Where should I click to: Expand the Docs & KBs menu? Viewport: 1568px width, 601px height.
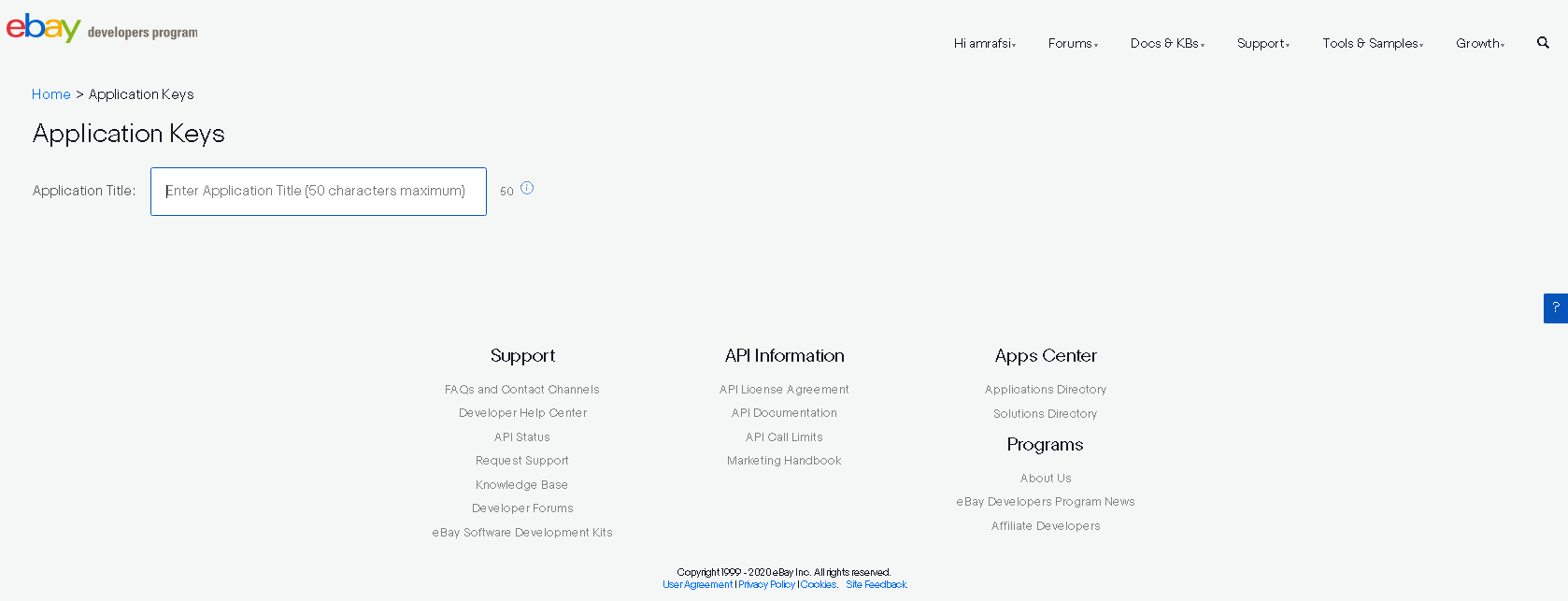coord(1167,43)
